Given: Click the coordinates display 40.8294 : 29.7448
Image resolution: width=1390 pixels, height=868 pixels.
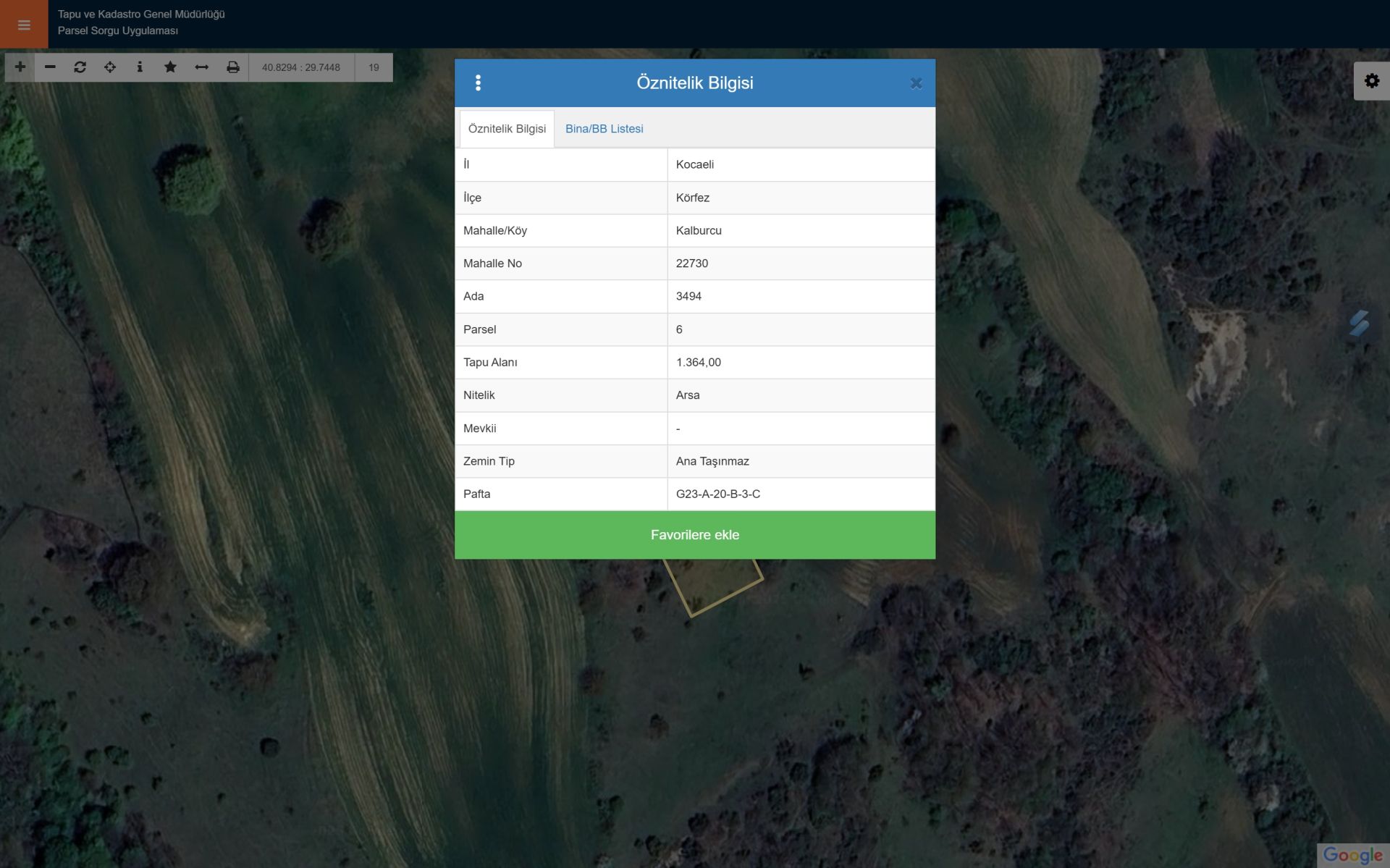Looking at the screenshot, I should 301,67.
